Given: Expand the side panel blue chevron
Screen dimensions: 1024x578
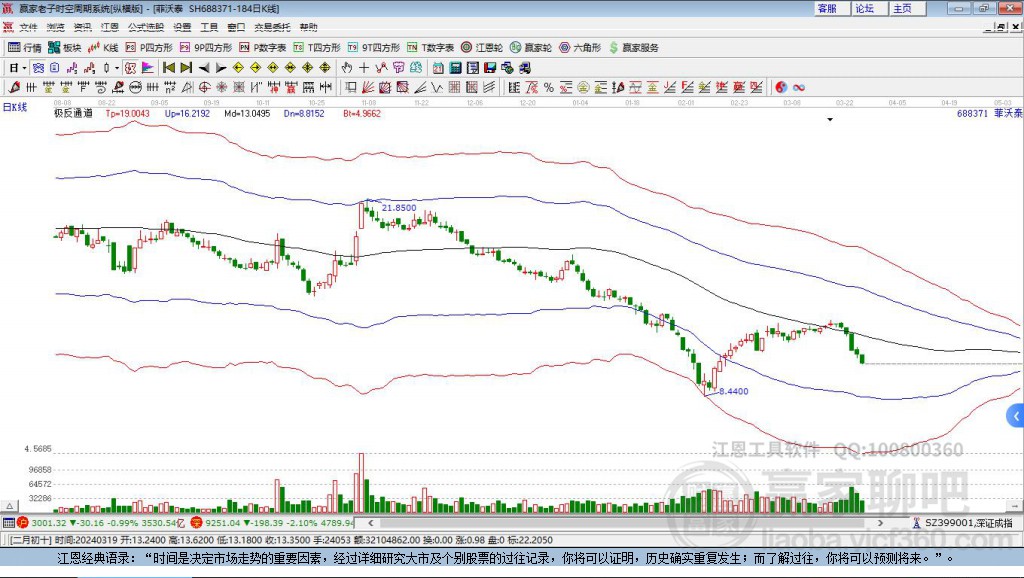Looking at the screenshot, I should (1016, 416).
